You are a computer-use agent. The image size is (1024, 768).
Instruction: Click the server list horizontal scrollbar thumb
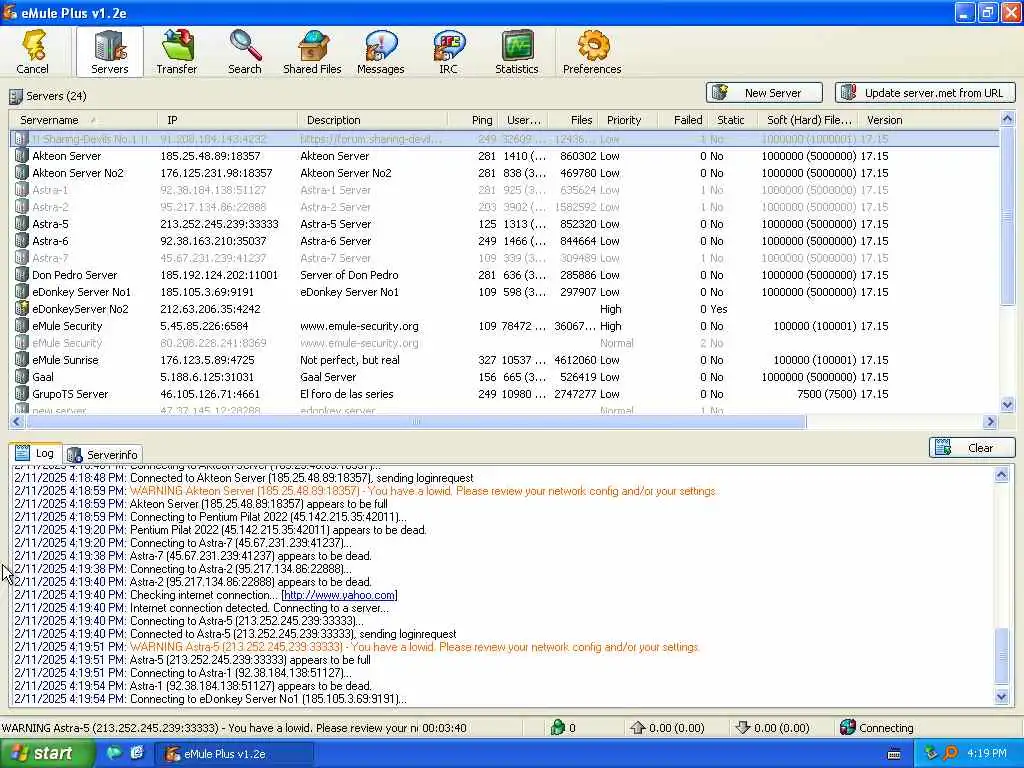point(415,422)
